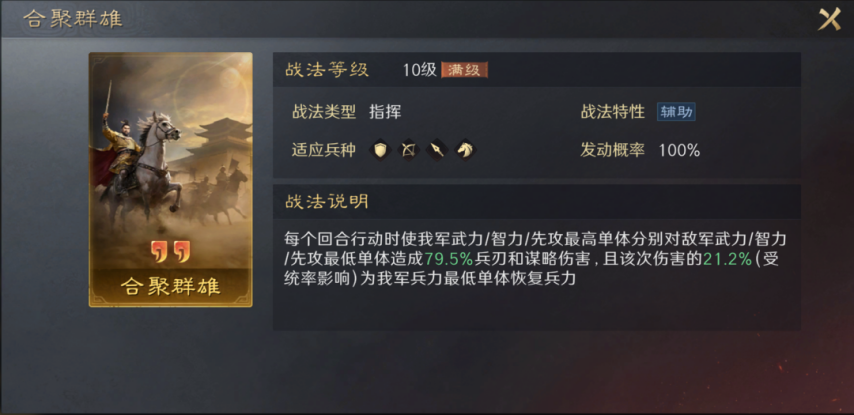Tap the 满级 max level badge

coord(465,70)
